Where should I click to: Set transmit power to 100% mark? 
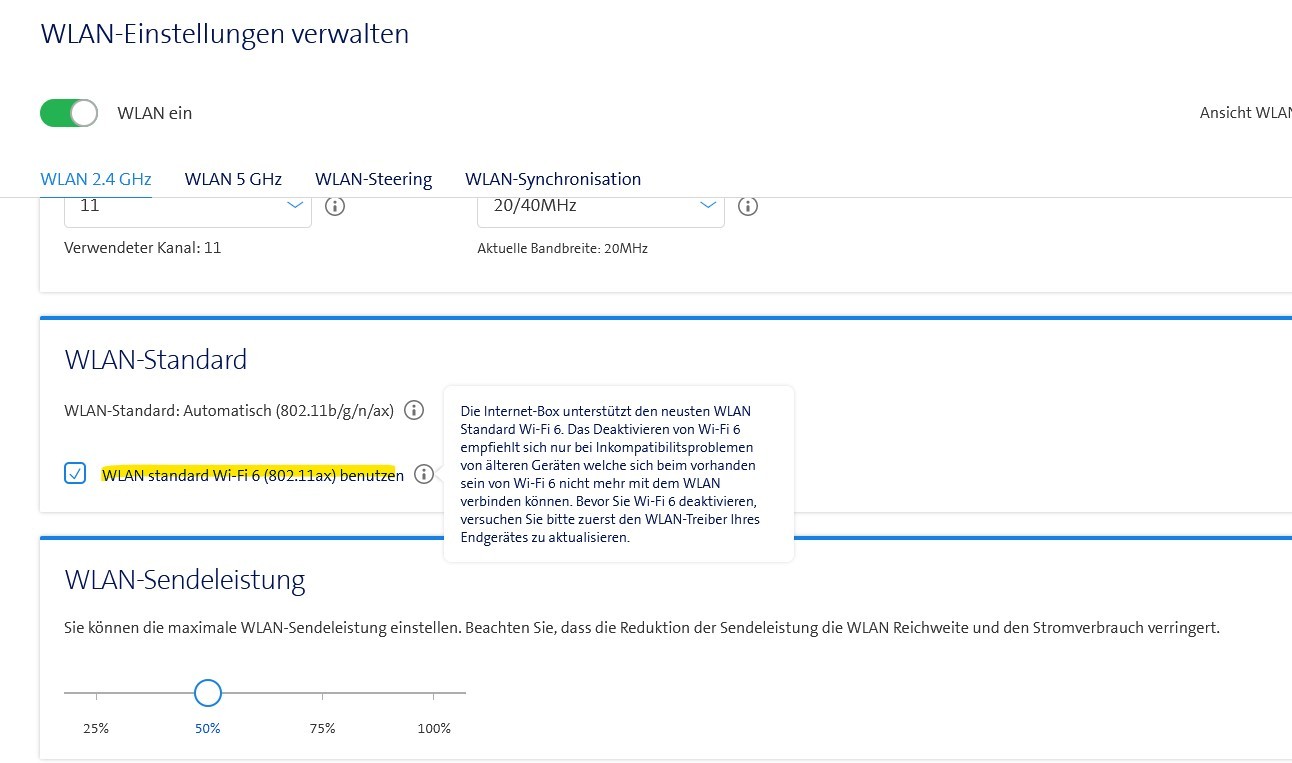pos(434,692)
